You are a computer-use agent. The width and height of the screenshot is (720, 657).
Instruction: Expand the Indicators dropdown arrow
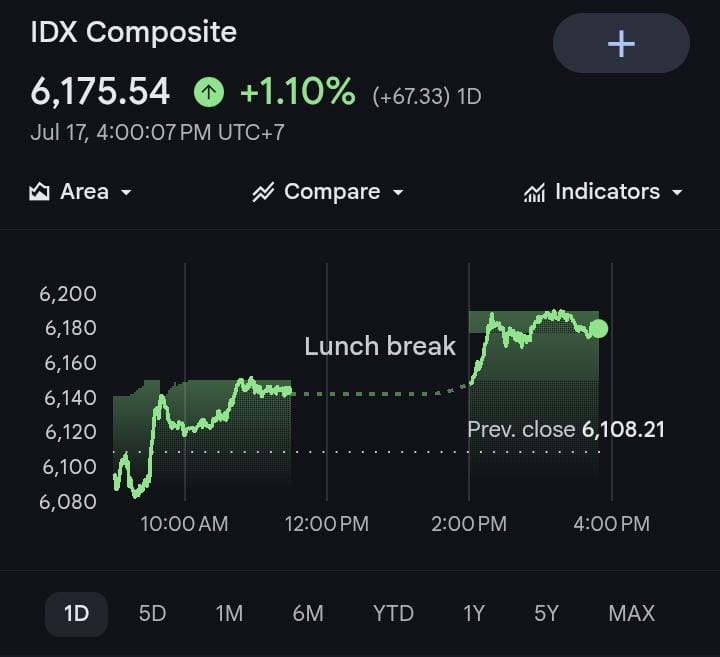click(677, 193)
